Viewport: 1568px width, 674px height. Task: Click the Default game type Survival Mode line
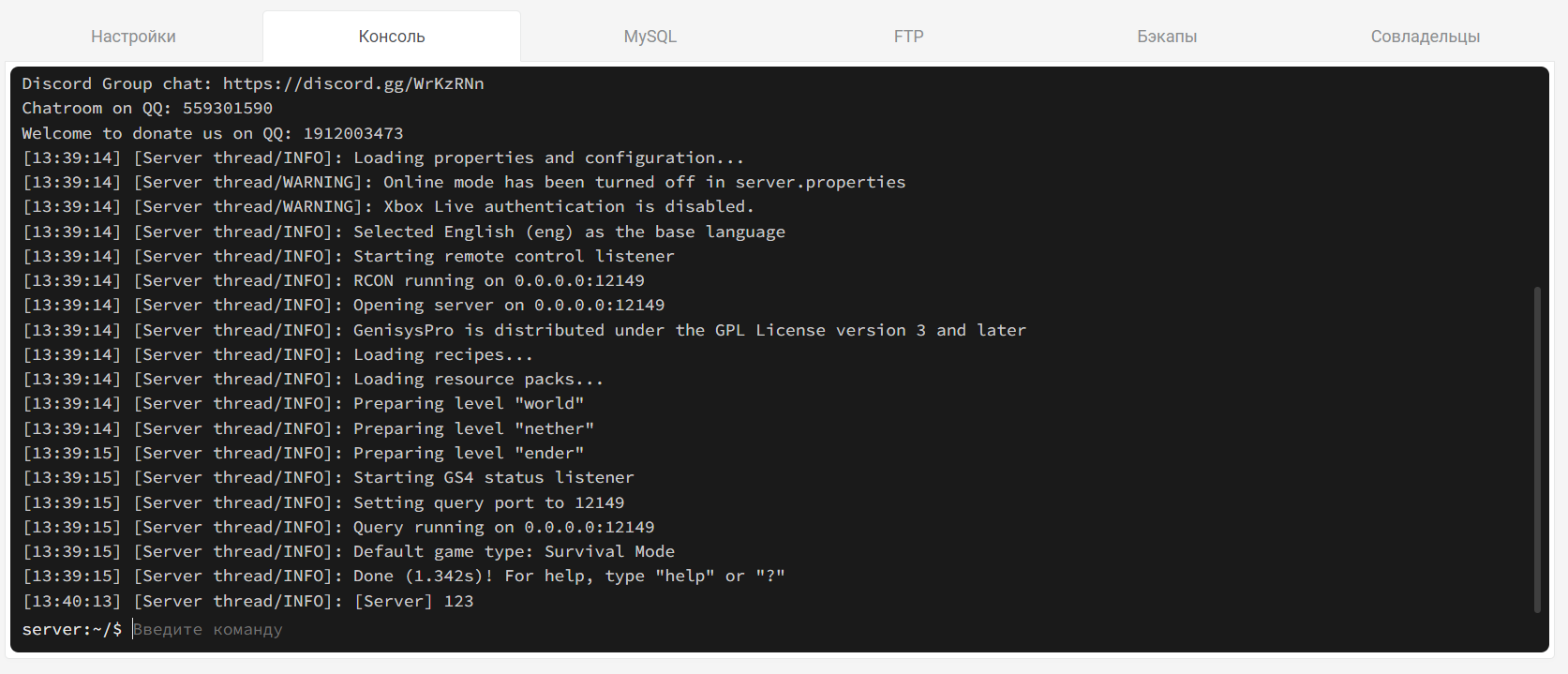tap(349, 551)
